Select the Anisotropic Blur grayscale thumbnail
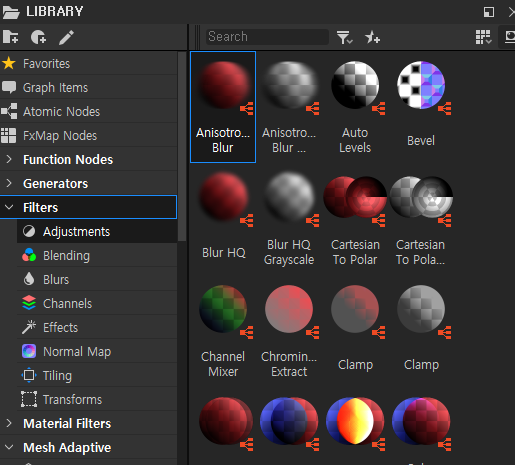The image size is (515, 465). click(289, 85)
